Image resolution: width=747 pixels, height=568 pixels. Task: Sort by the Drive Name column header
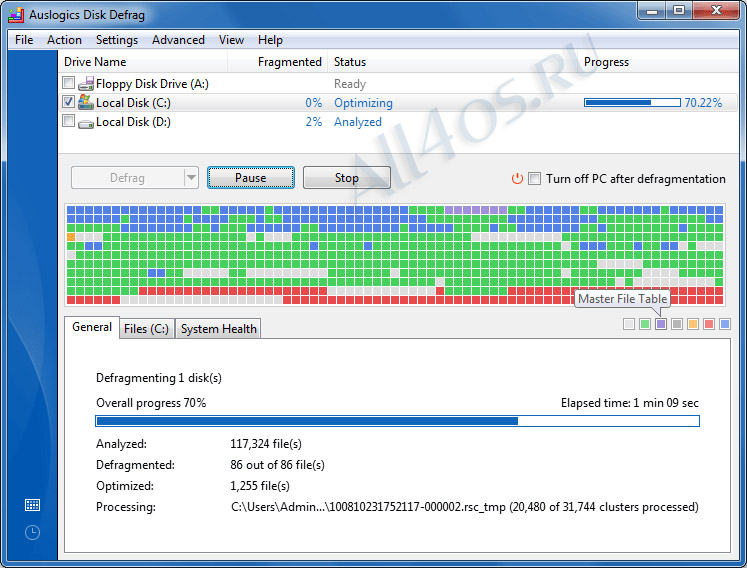[x=142, y=62]
